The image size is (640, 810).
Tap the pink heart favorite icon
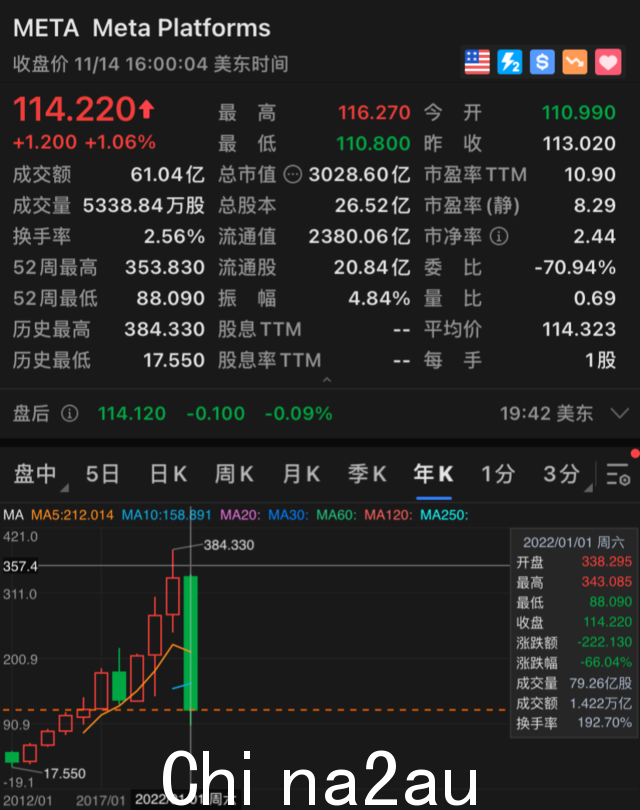pos(607,63)
